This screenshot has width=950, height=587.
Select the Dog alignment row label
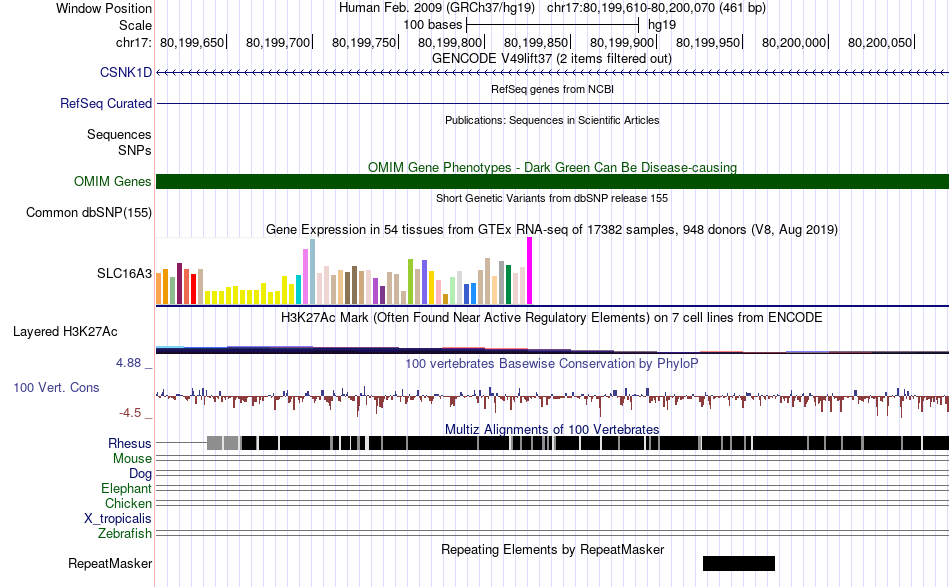[140, 474]
